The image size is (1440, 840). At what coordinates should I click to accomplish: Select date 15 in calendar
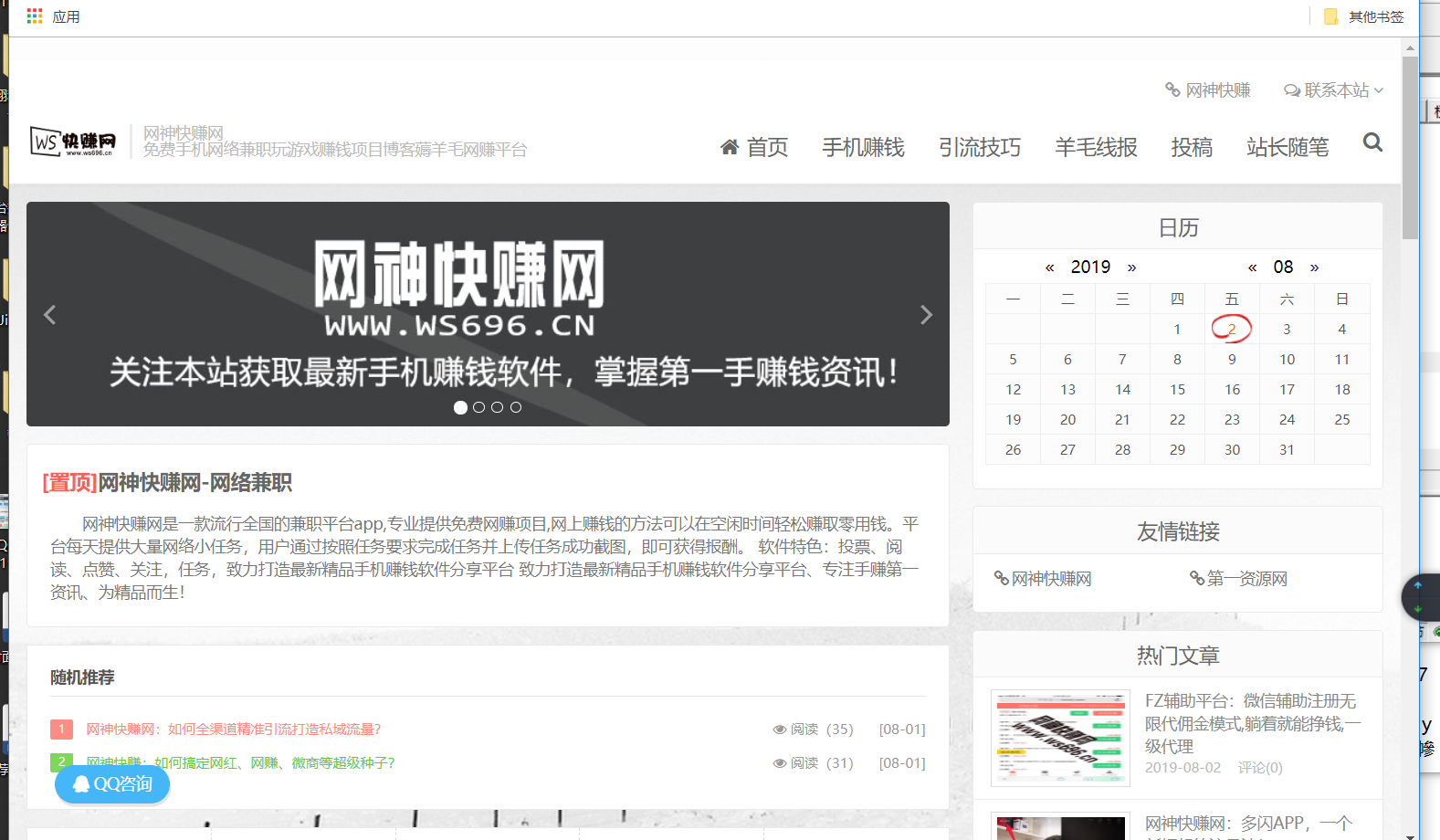(1177, 389)
